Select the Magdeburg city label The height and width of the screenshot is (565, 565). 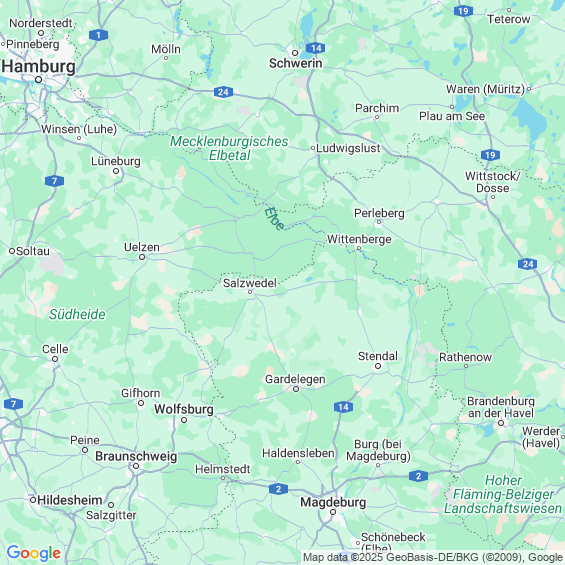pyautogui.click(x=333, y=502)
